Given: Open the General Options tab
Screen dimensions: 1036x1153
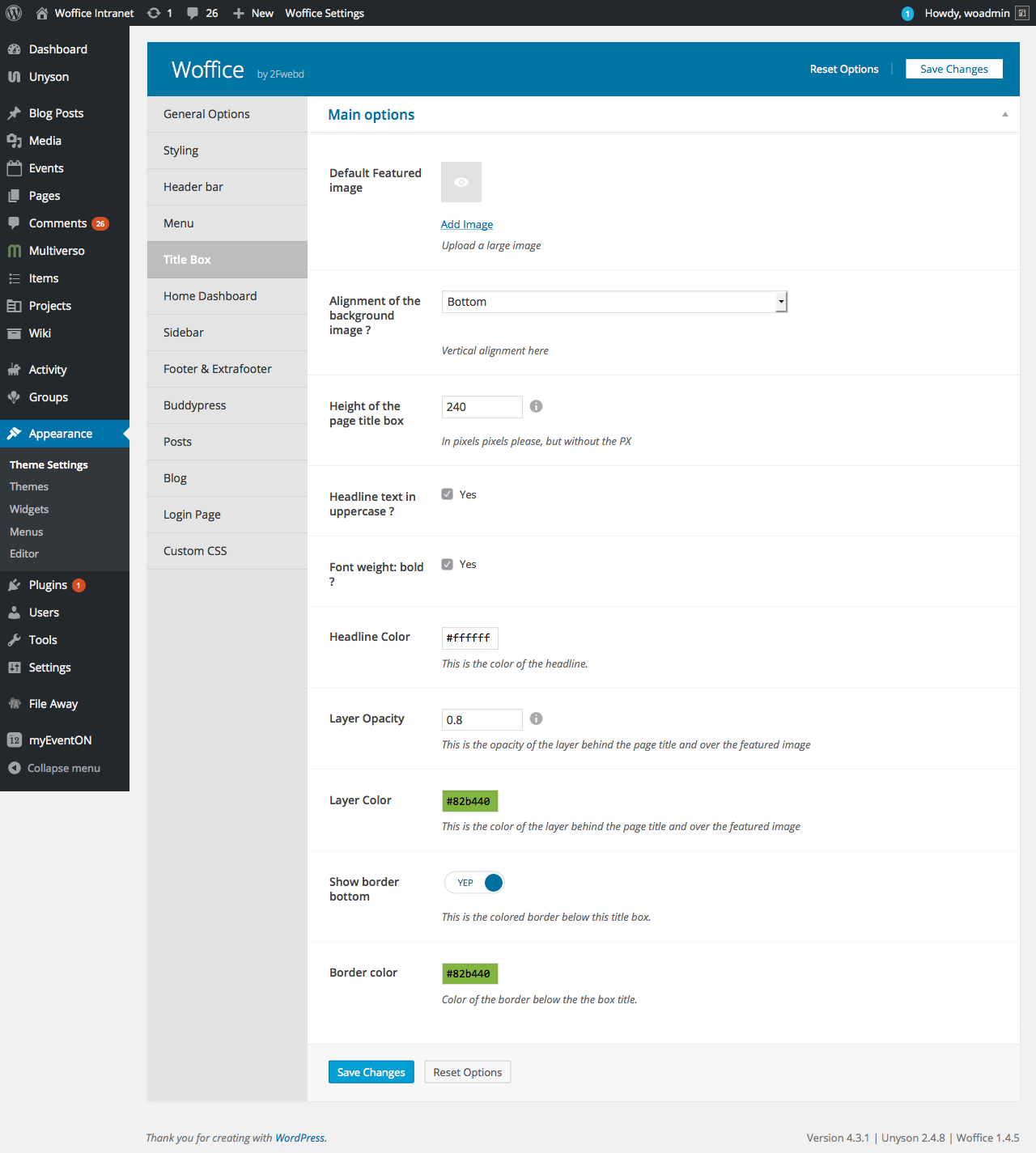Looking at the screenshot, I should coord(227,114).
